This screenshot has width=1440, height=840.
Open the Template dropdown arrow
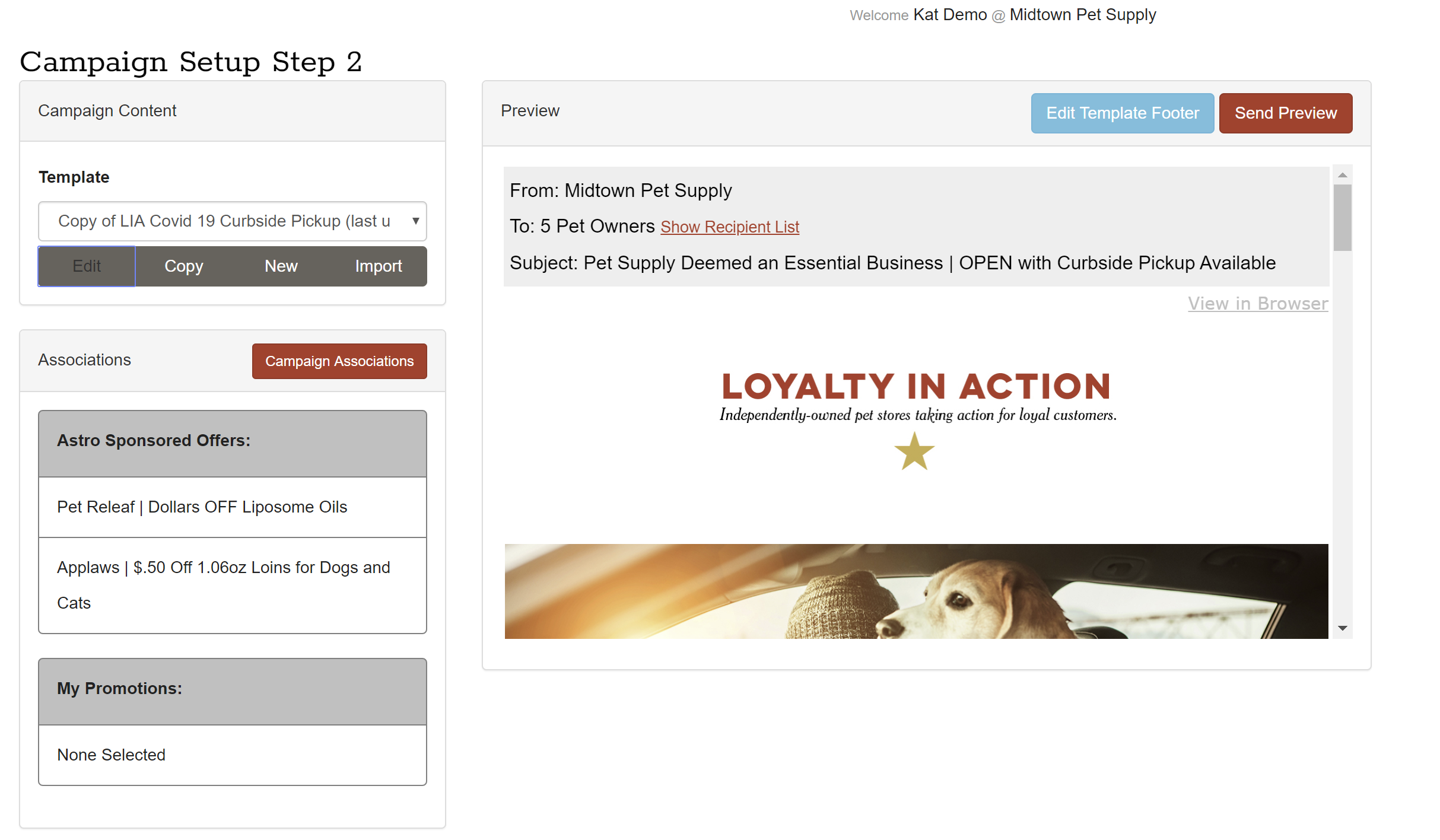(x=415, y=221)
